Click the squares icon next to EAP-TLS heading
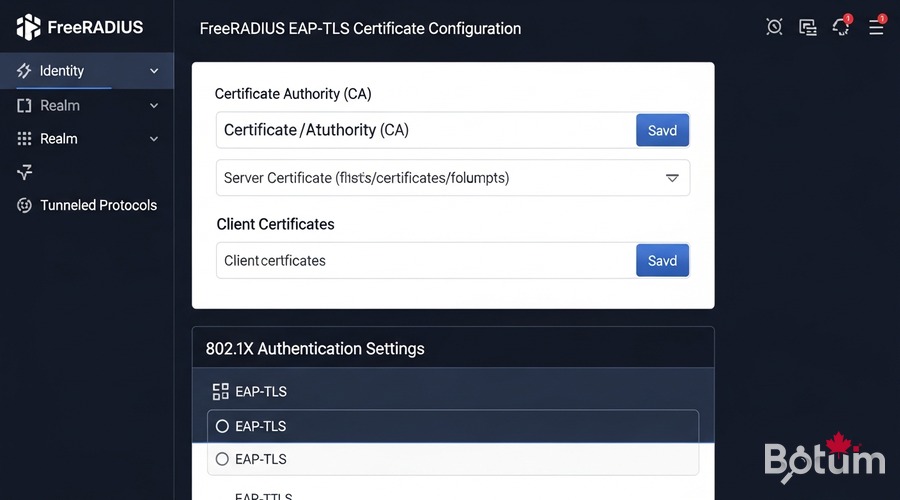This screenshot has width=900, height=500. (x=220, y=392)
